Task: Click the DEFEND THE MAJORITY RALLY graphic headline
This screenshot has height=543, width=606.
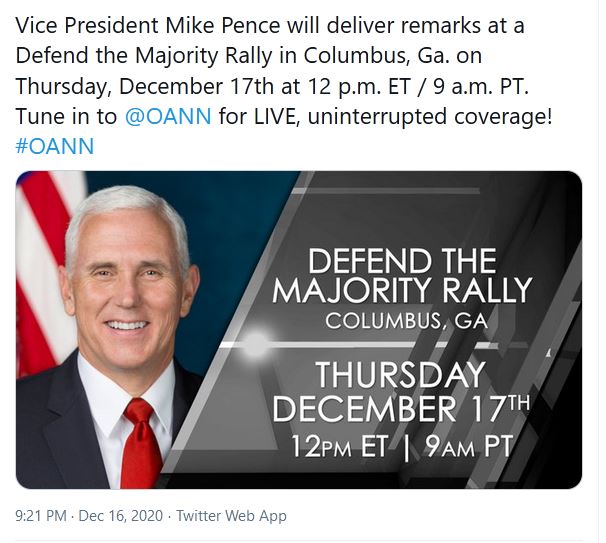Action: 402,277
